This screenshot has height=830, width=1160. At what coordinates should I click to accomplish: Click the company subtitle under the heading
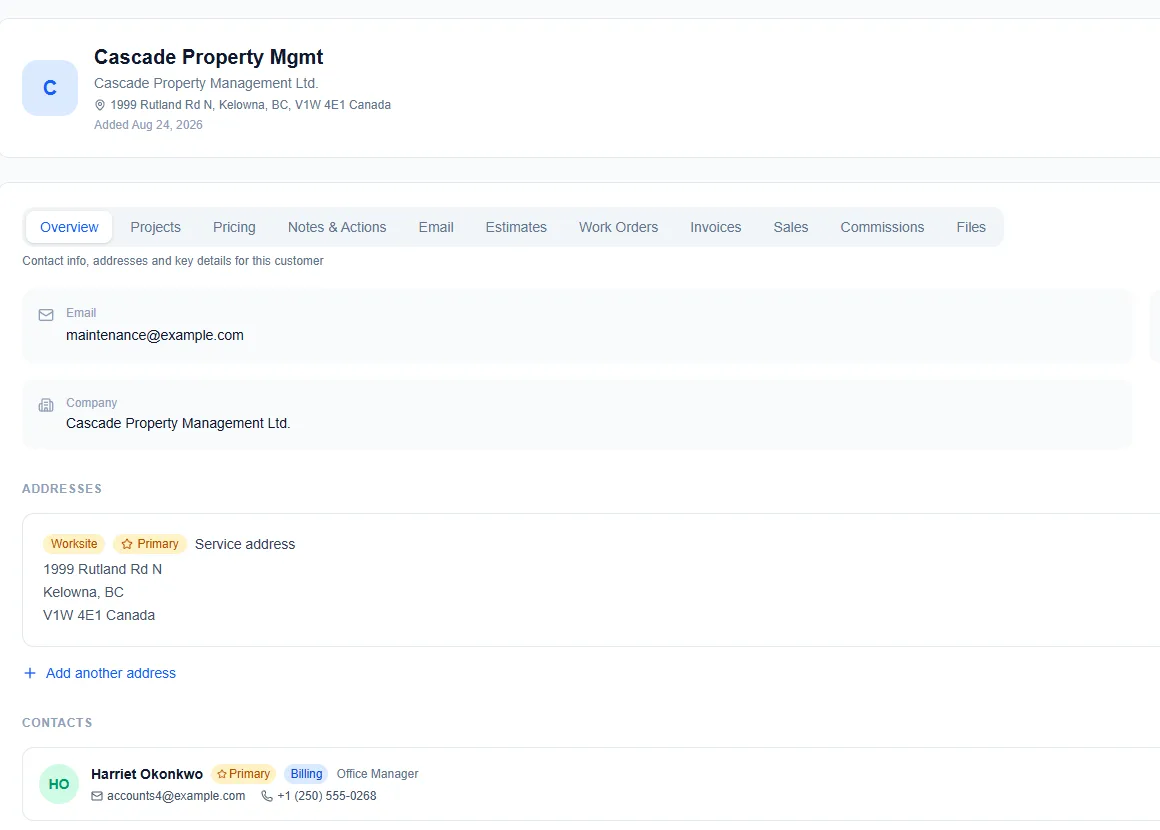tap(206, 84)
